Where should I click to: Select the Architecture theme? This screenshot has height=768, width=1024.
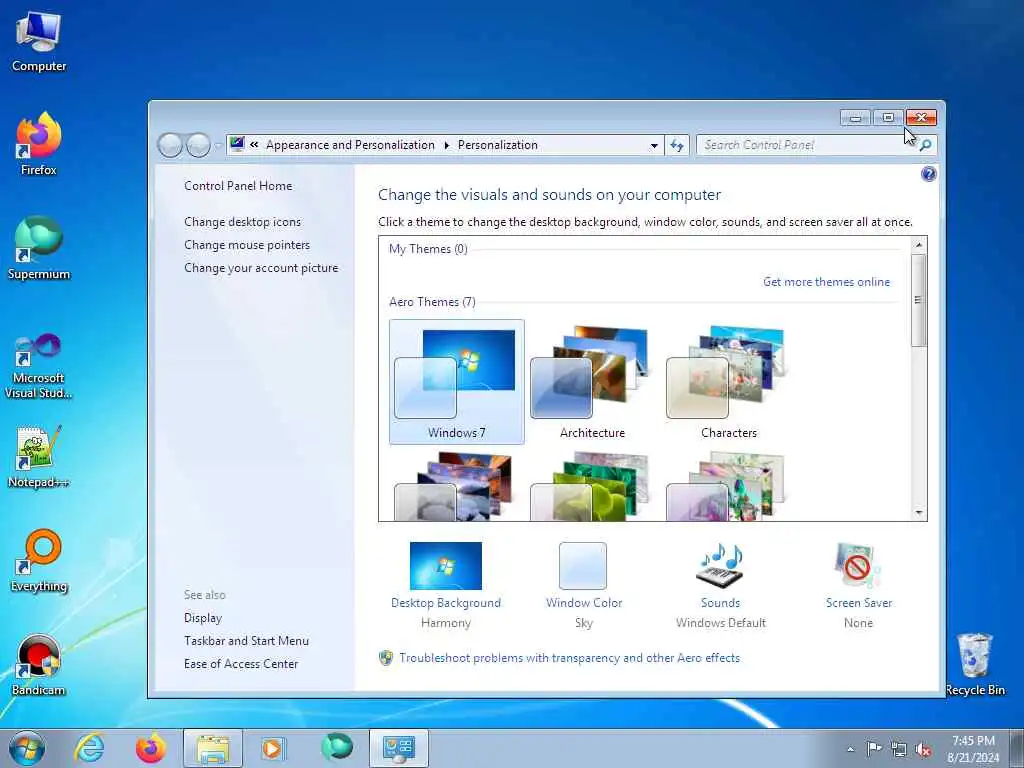[x=592, y=382]
